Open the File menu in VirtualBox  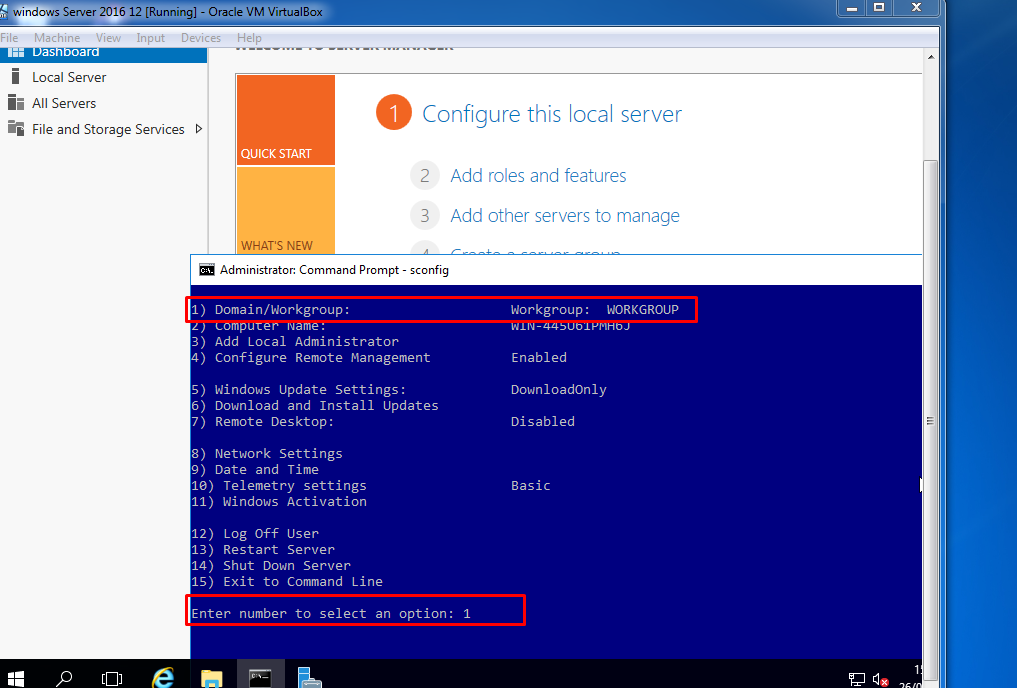[9, 38]
